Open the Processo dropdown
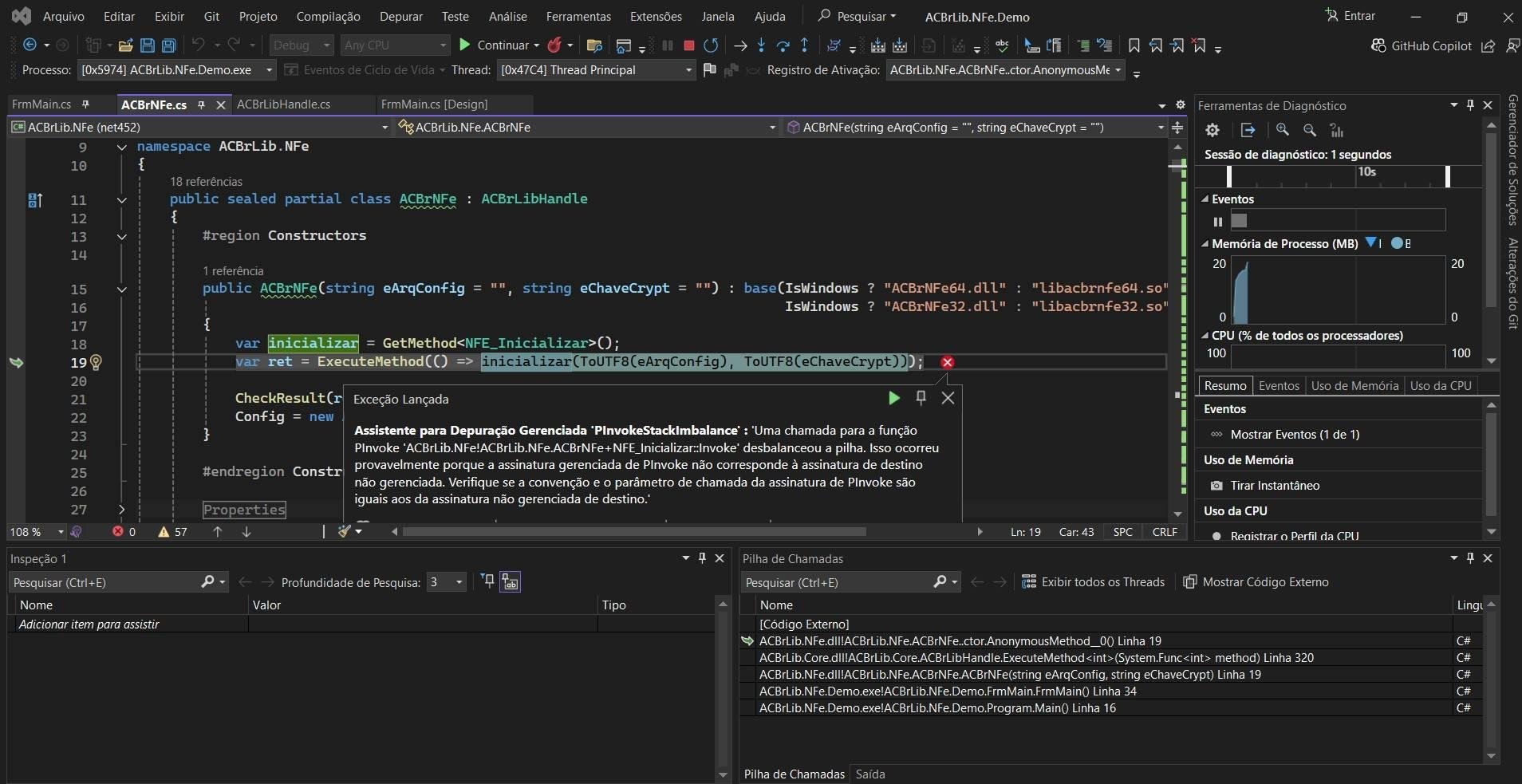Viewport: 1522px width, 784px height. (x=176, y=70)
